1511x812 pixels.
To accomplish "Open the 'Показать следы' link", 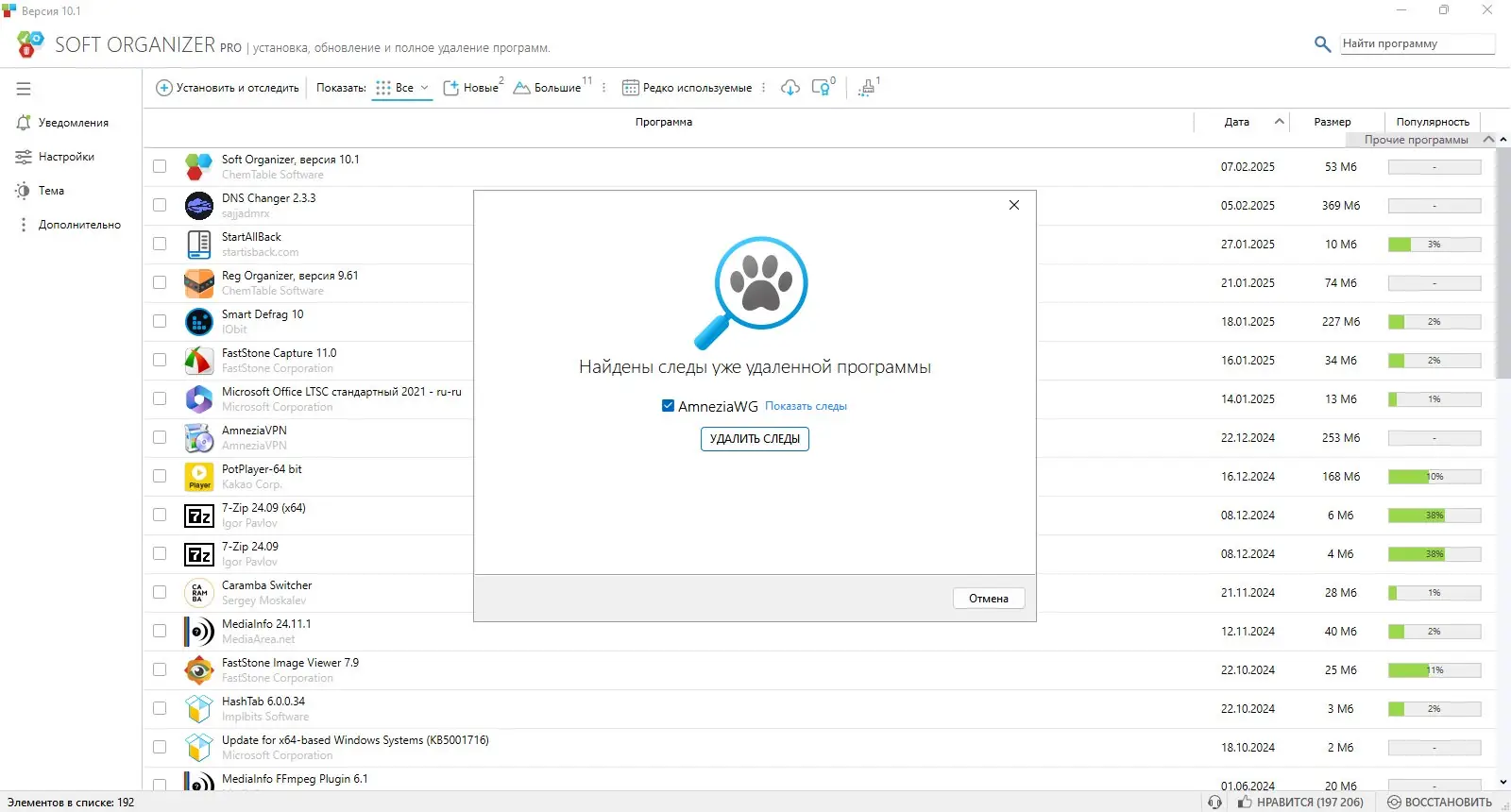I will coord(806,406).
